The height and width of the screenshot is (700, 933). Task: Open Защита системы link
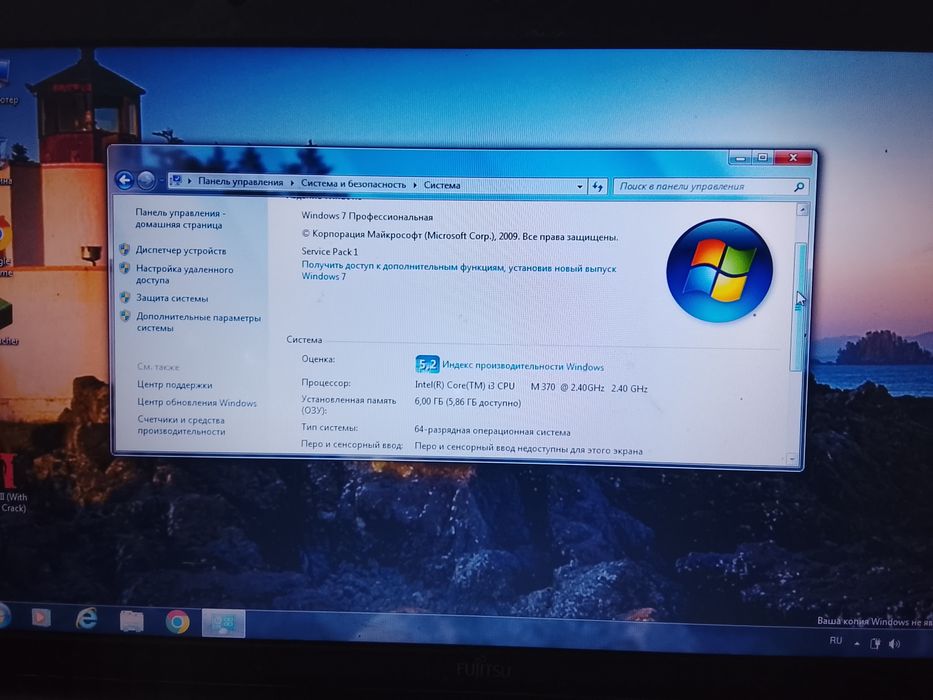click(172, 298)
